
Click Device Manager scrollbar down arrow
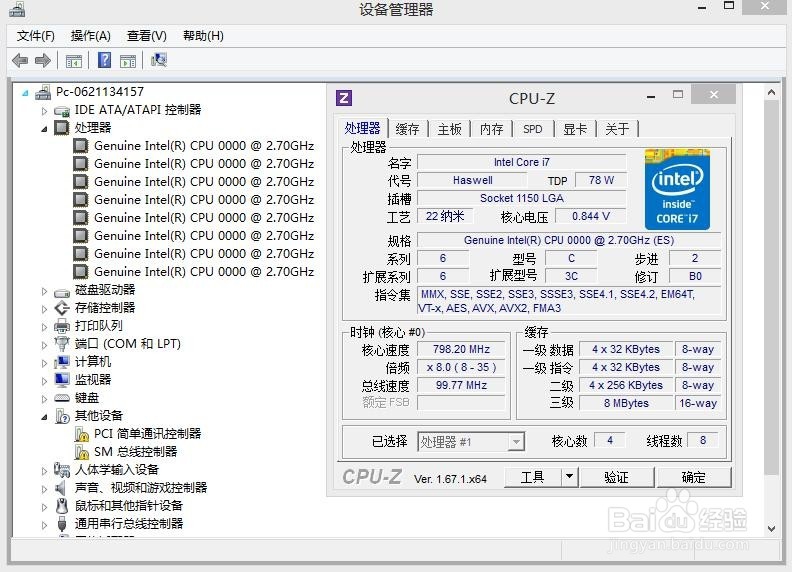click(x=771, y=529)
